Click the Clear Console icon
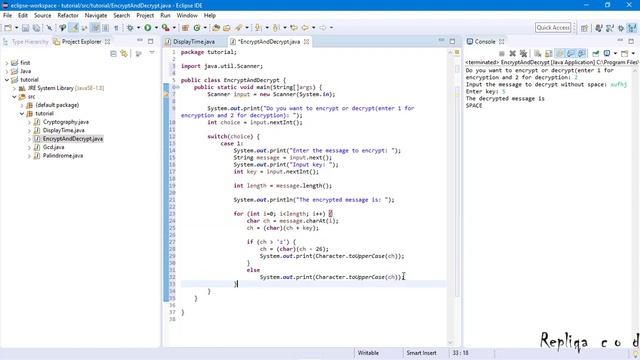 [x=538, y=53]
